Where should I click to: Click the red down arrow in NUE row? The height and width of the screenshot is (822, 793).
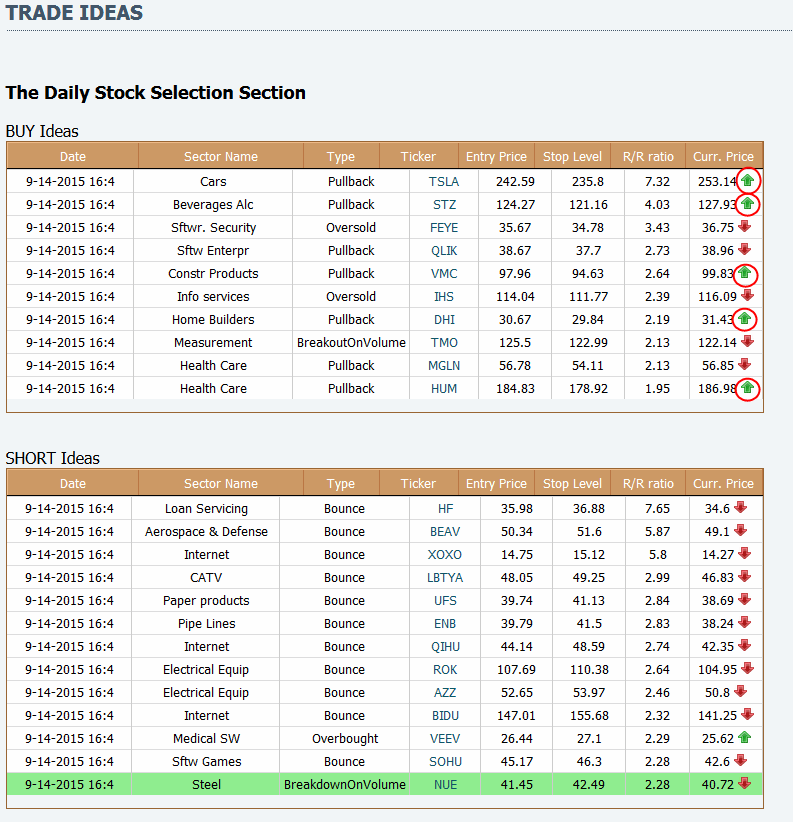pyautogui.click(x=744, y=784)
